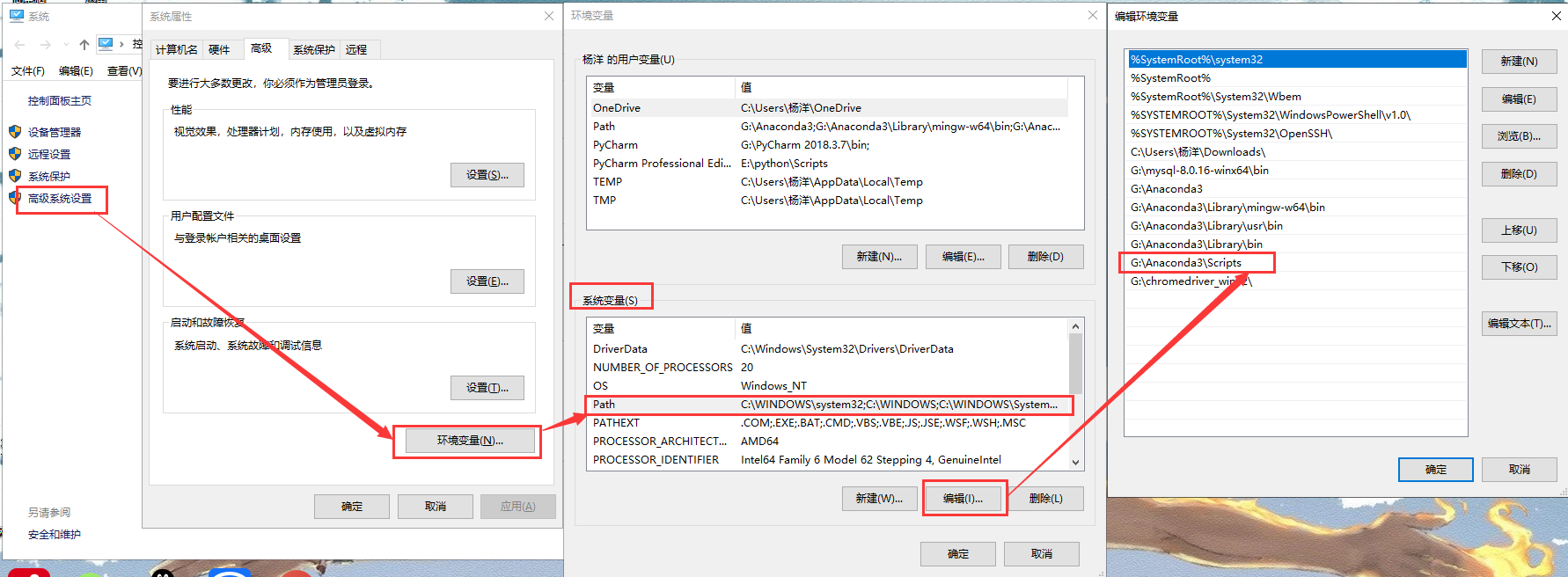Select G:\mysql-8.0.16-winx64\bin entry

1296,171
